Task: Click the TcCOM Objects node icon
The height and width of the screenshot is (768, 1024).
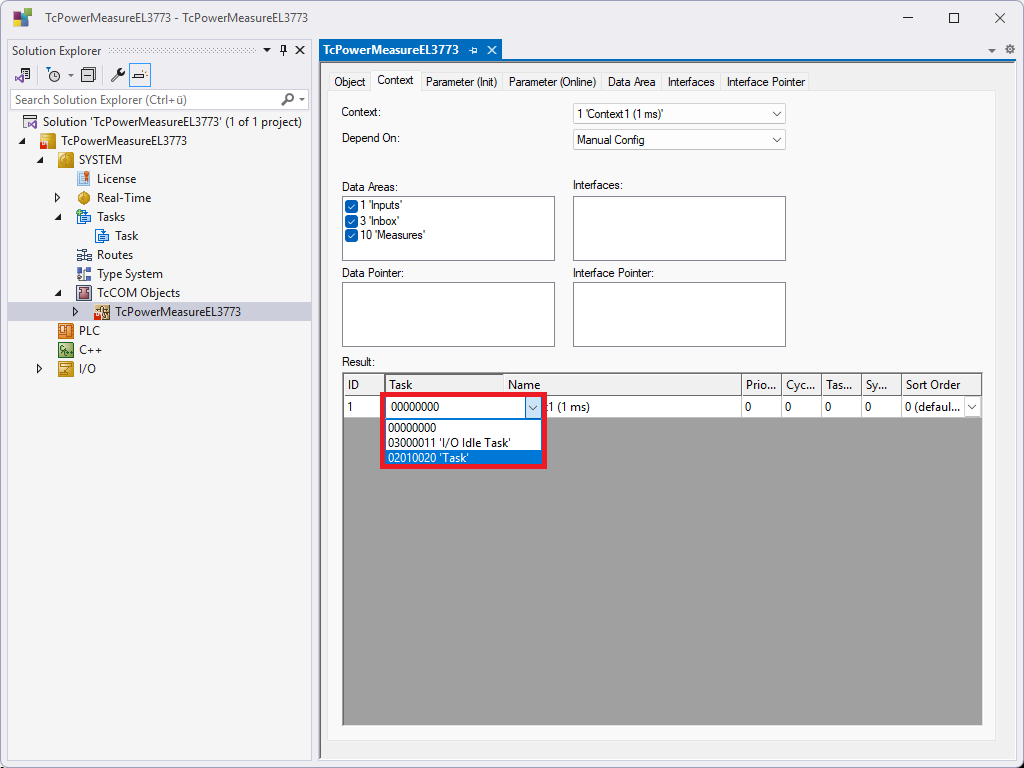Action: click(x=84, y=293)
